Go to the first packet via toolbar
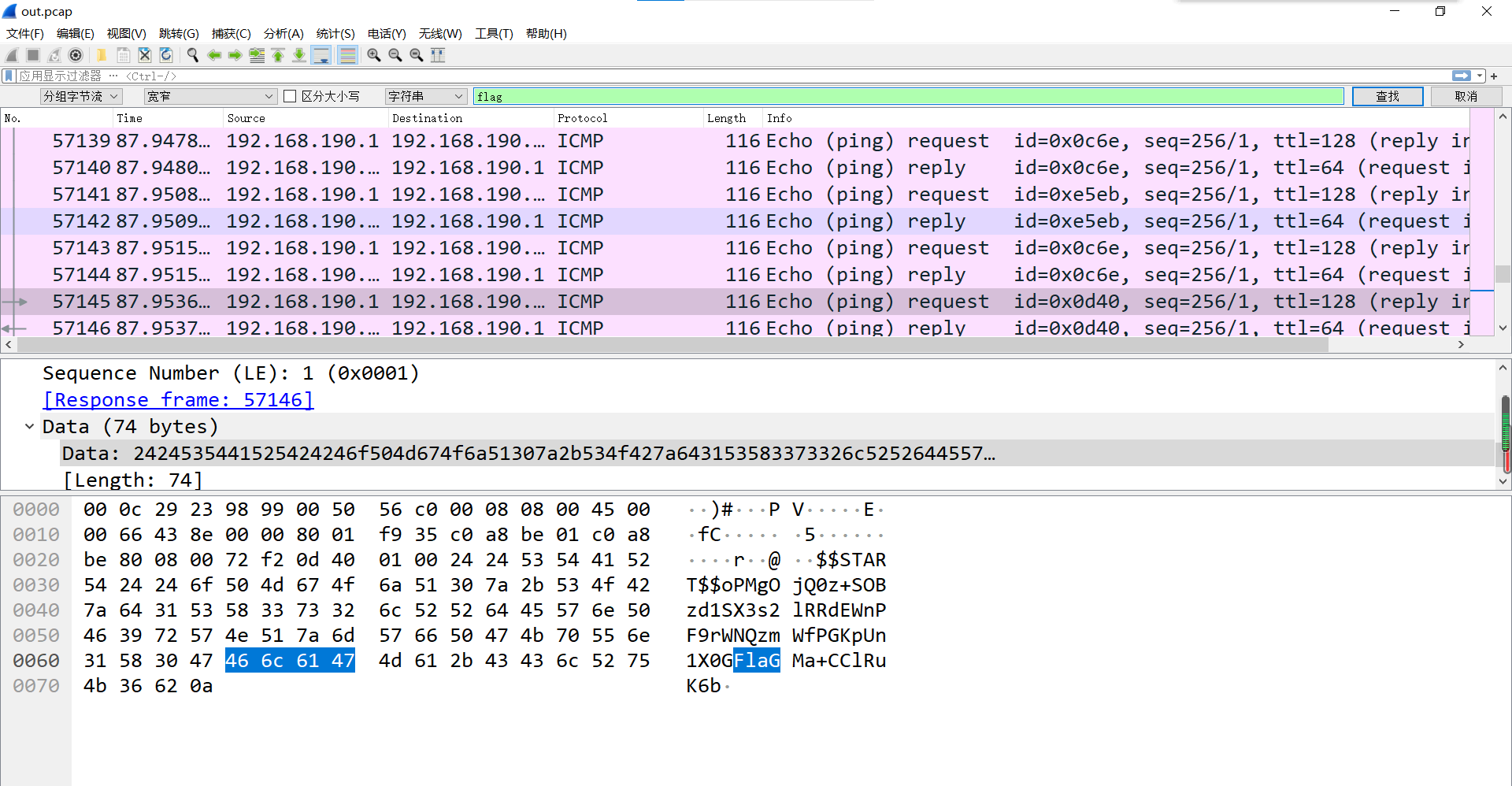Screen dimensions: 1512x786 (x=278, y=55)
